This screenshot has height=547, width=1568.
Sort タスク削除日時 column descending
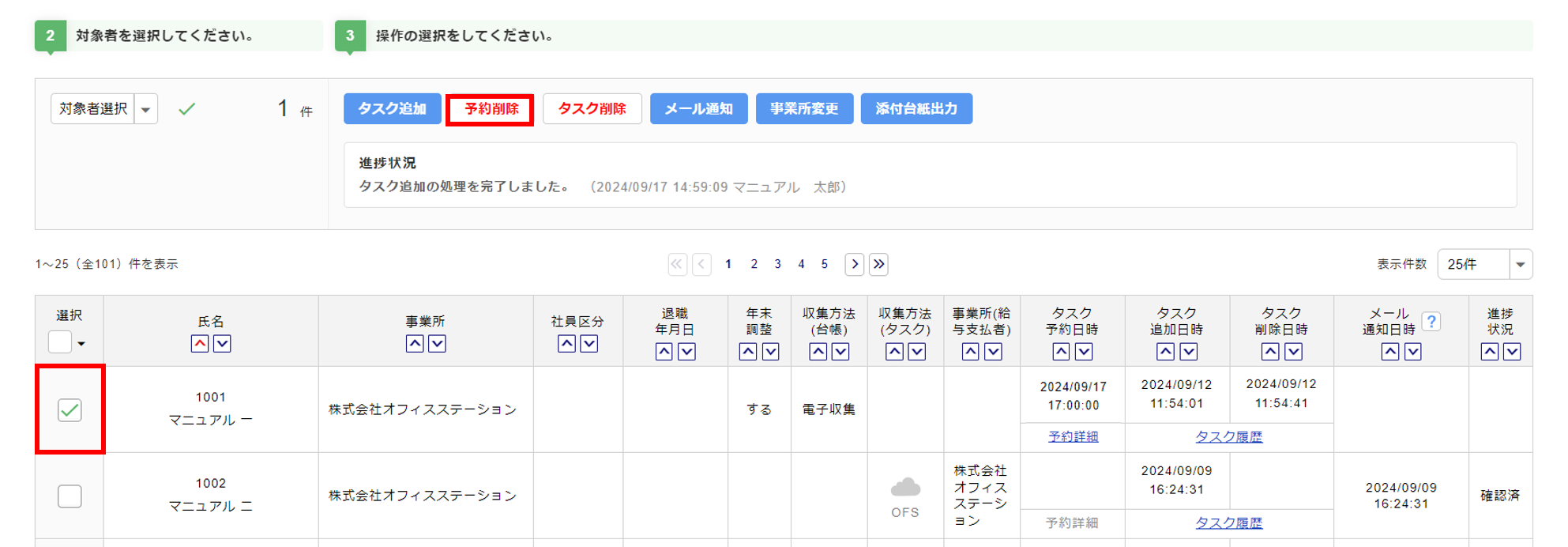point(1293,352)
